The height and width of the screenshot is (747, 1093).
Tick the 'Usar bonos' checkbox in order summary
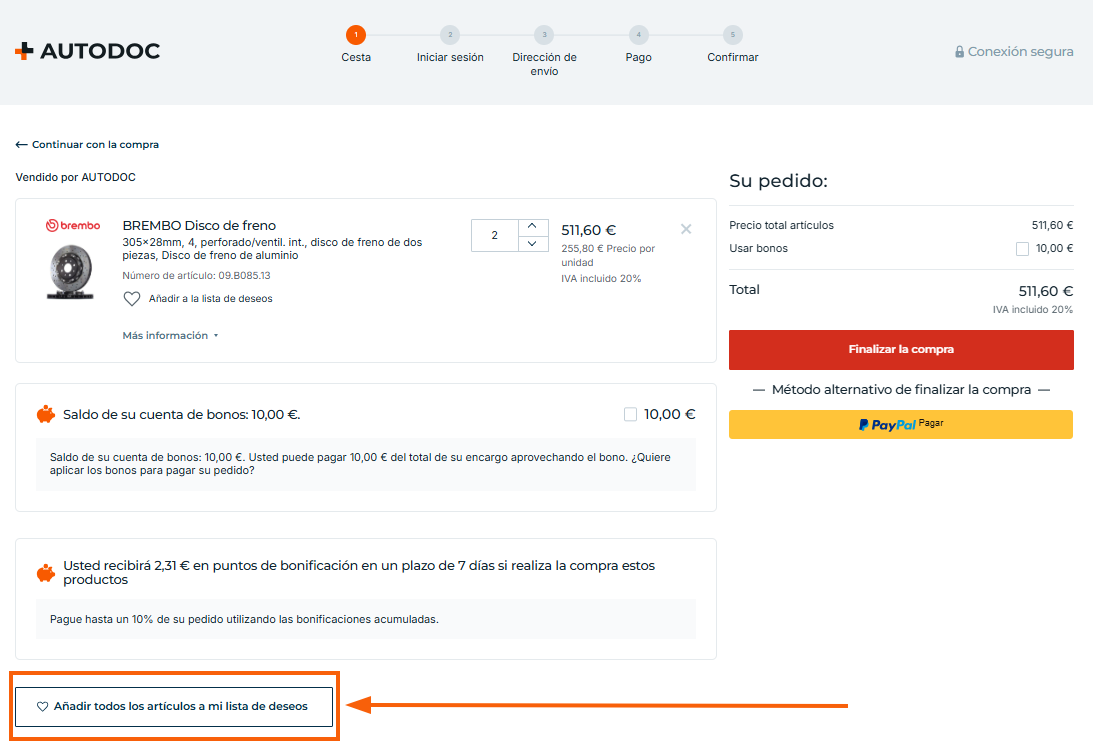click(x=1022, y=249)
